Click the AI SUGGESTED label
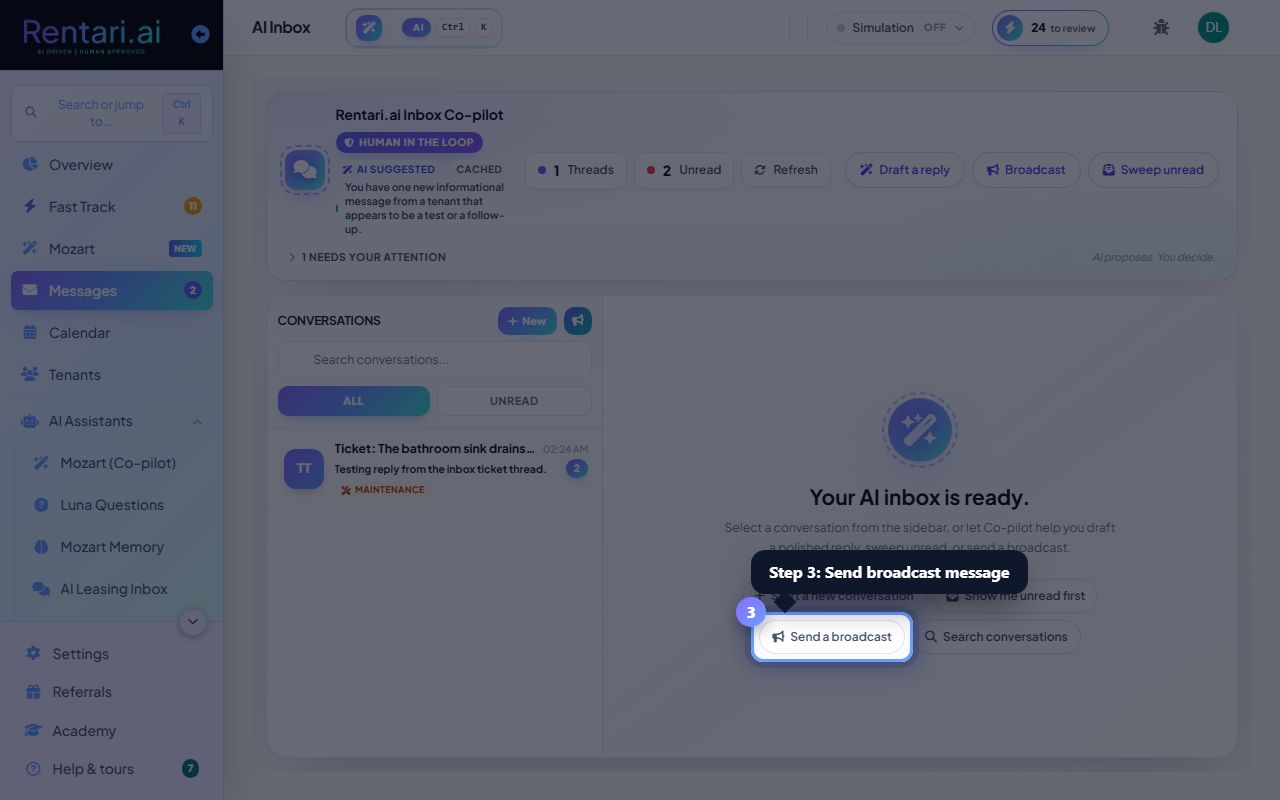Image resolution: width=1280 pixels, height=800 pixels. [389, 170]
